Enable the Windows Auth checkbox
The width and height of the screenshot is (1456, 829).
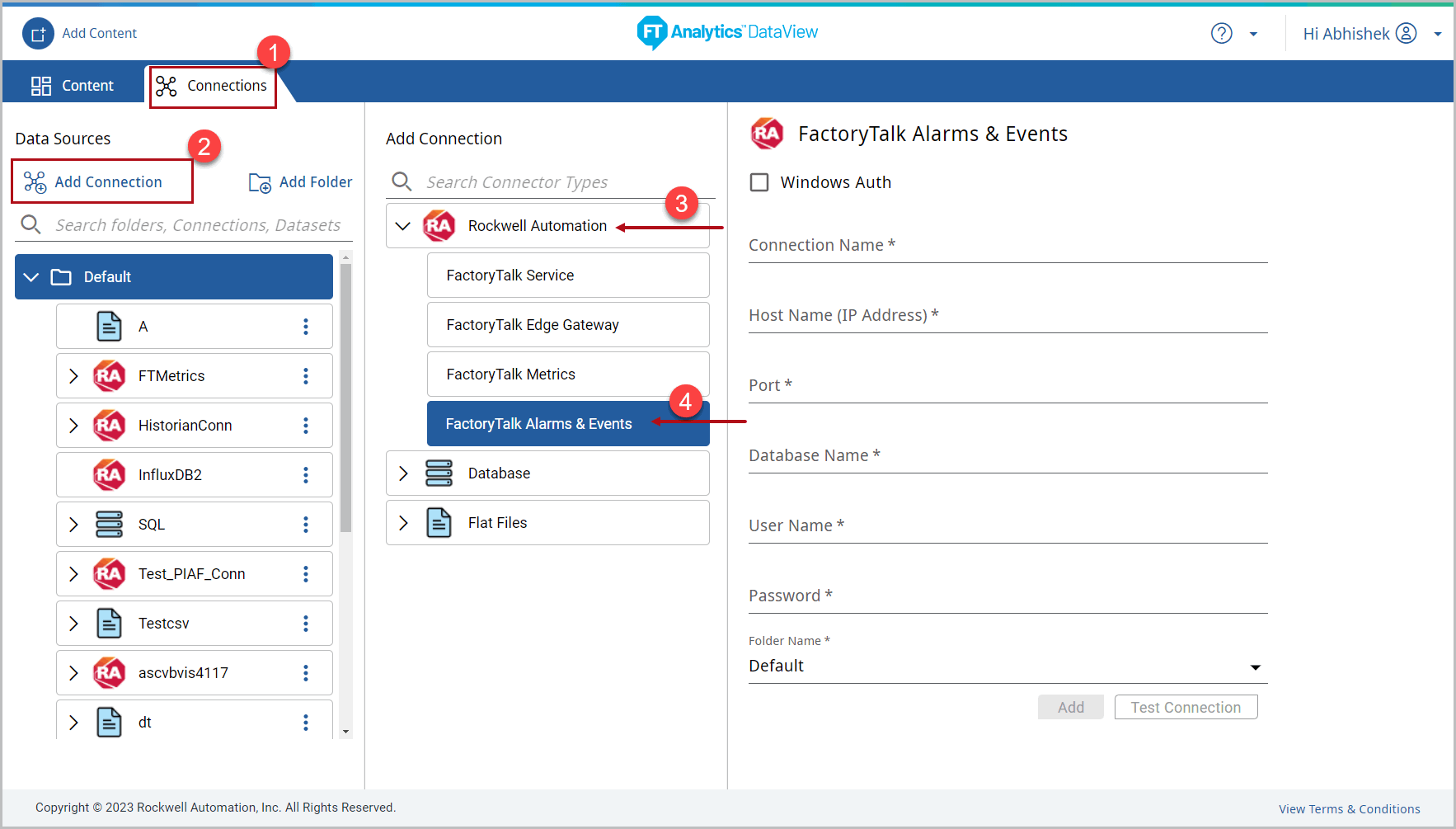759,182
